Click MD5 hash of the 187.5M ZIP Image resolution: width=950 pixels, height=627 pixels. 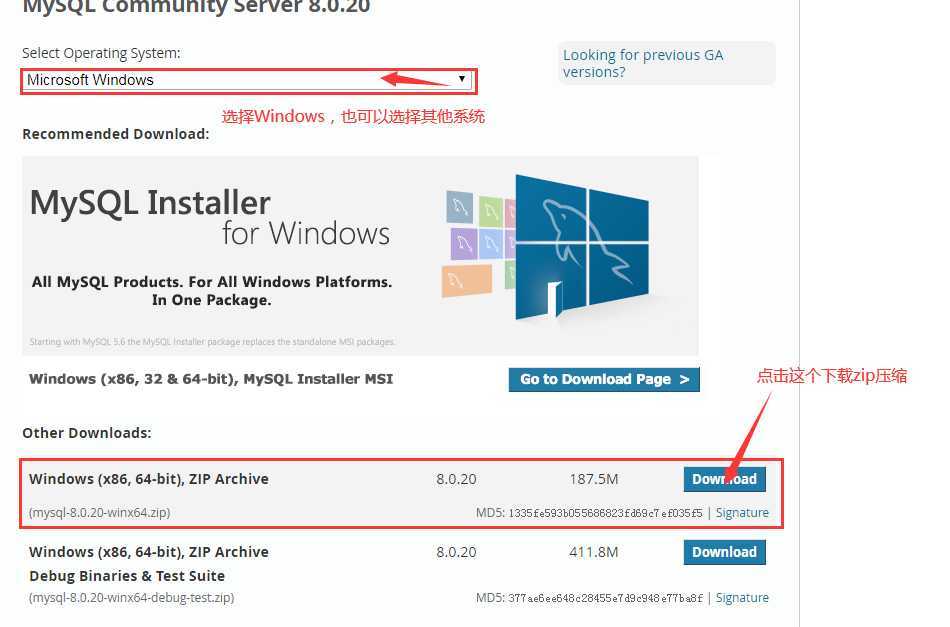605,513
